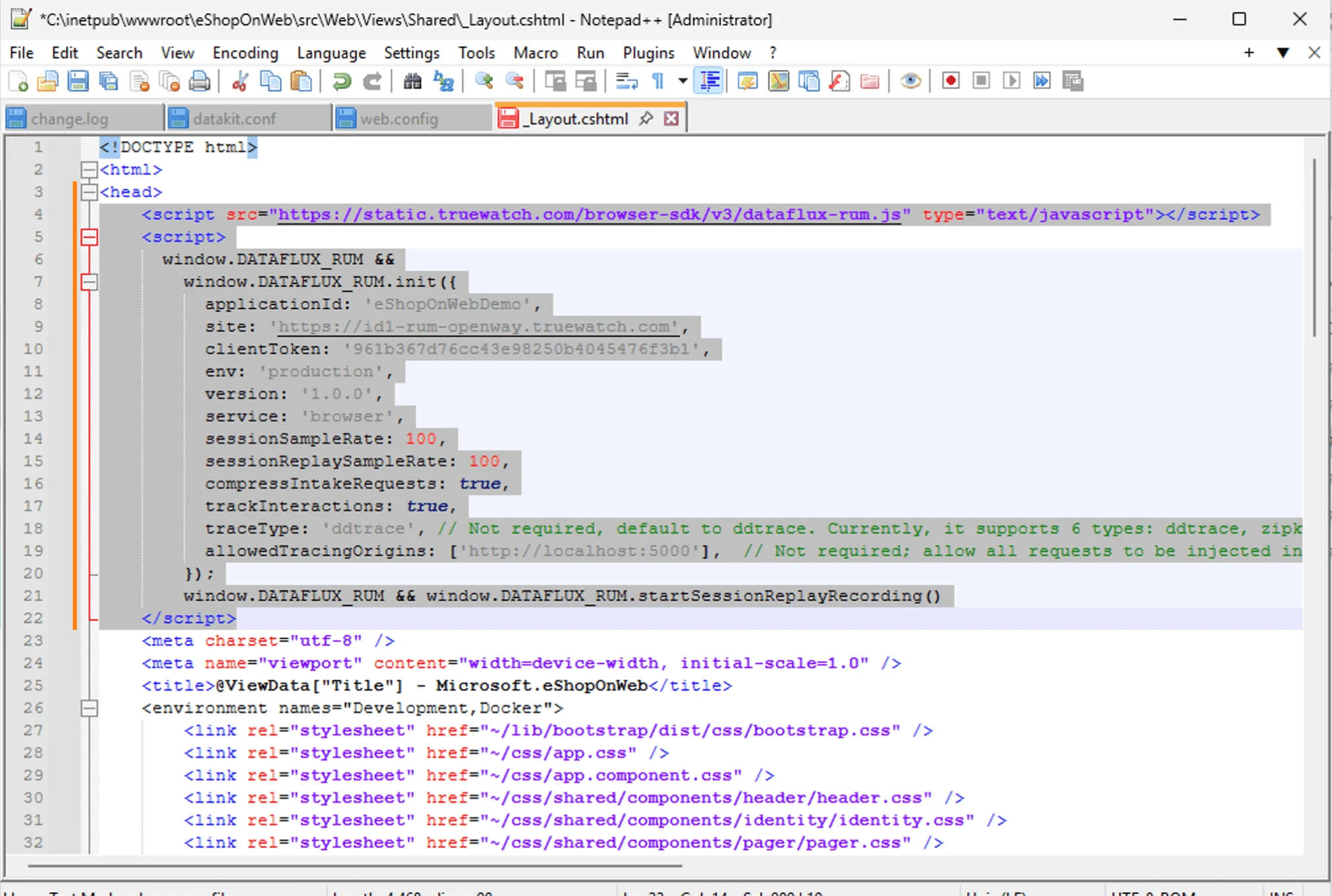Cut the selection with the scissors icon
The width and height of the screenshot is (1332, 896).
[x=240, y=82]
